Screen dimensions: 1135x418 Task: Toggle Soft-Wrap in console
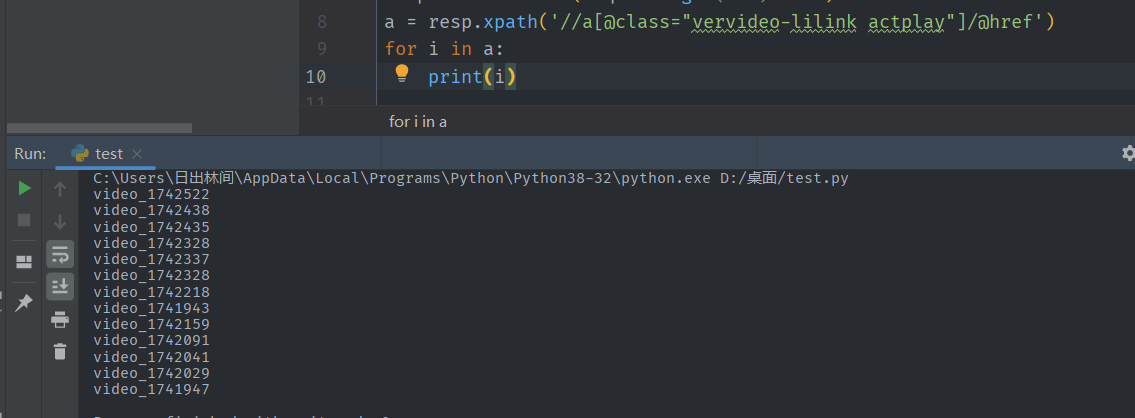point(60,254)
